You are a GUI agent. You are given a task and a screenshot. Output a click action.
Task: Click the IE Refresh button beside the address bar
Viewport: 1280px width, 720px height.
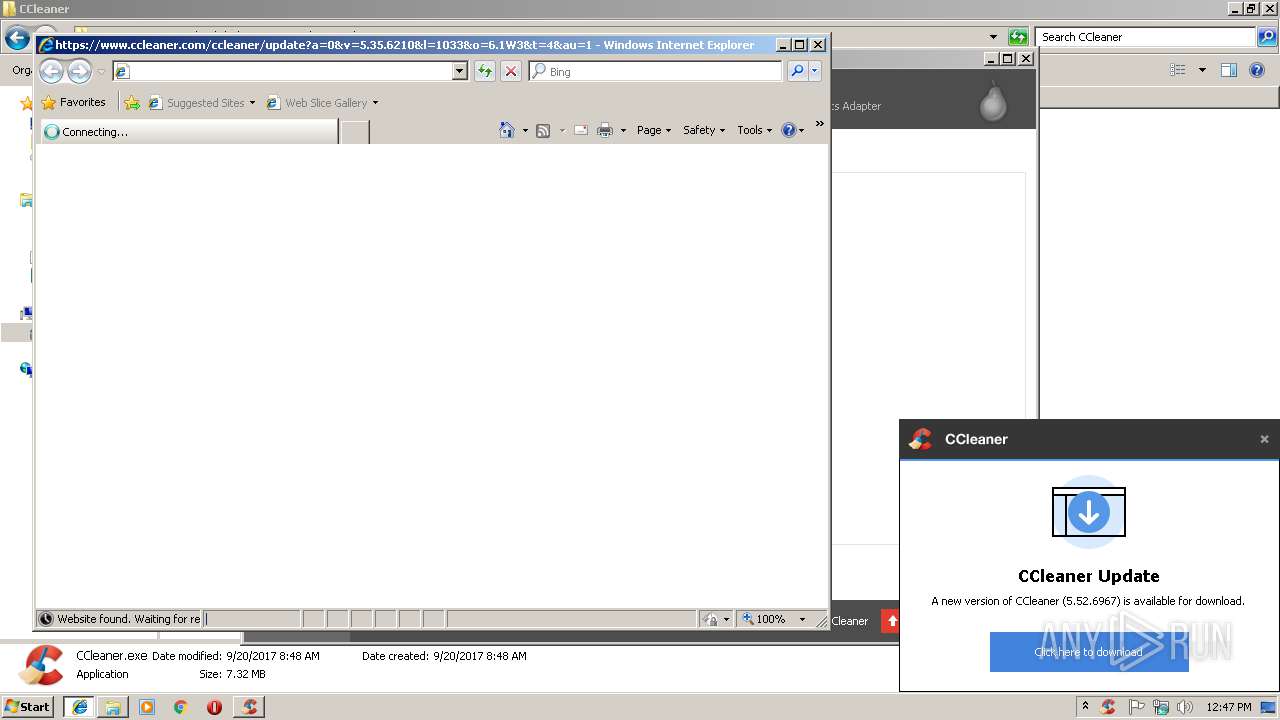(485, 71)
